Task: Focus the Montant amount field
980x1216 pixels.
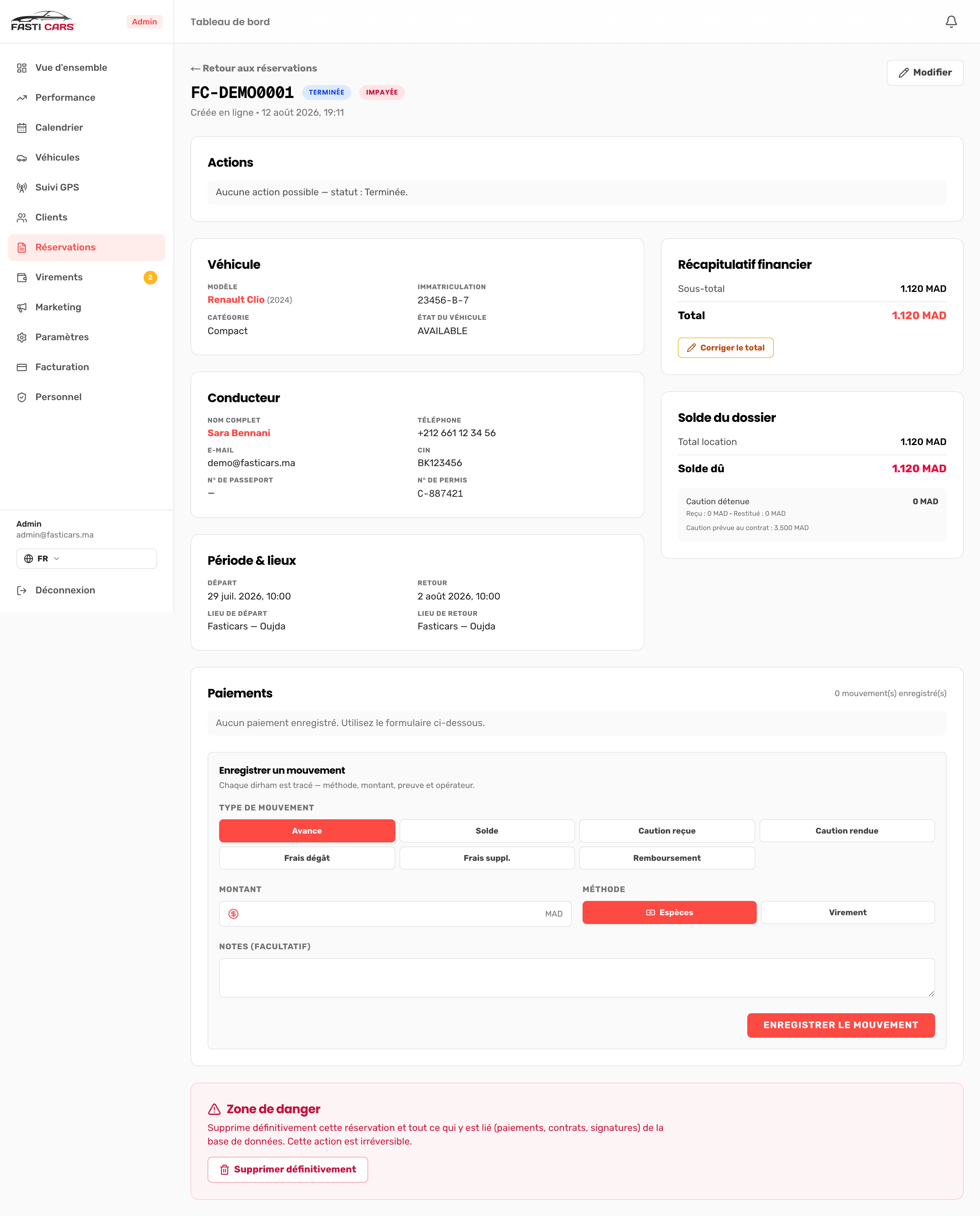Action: click(395, 914)
